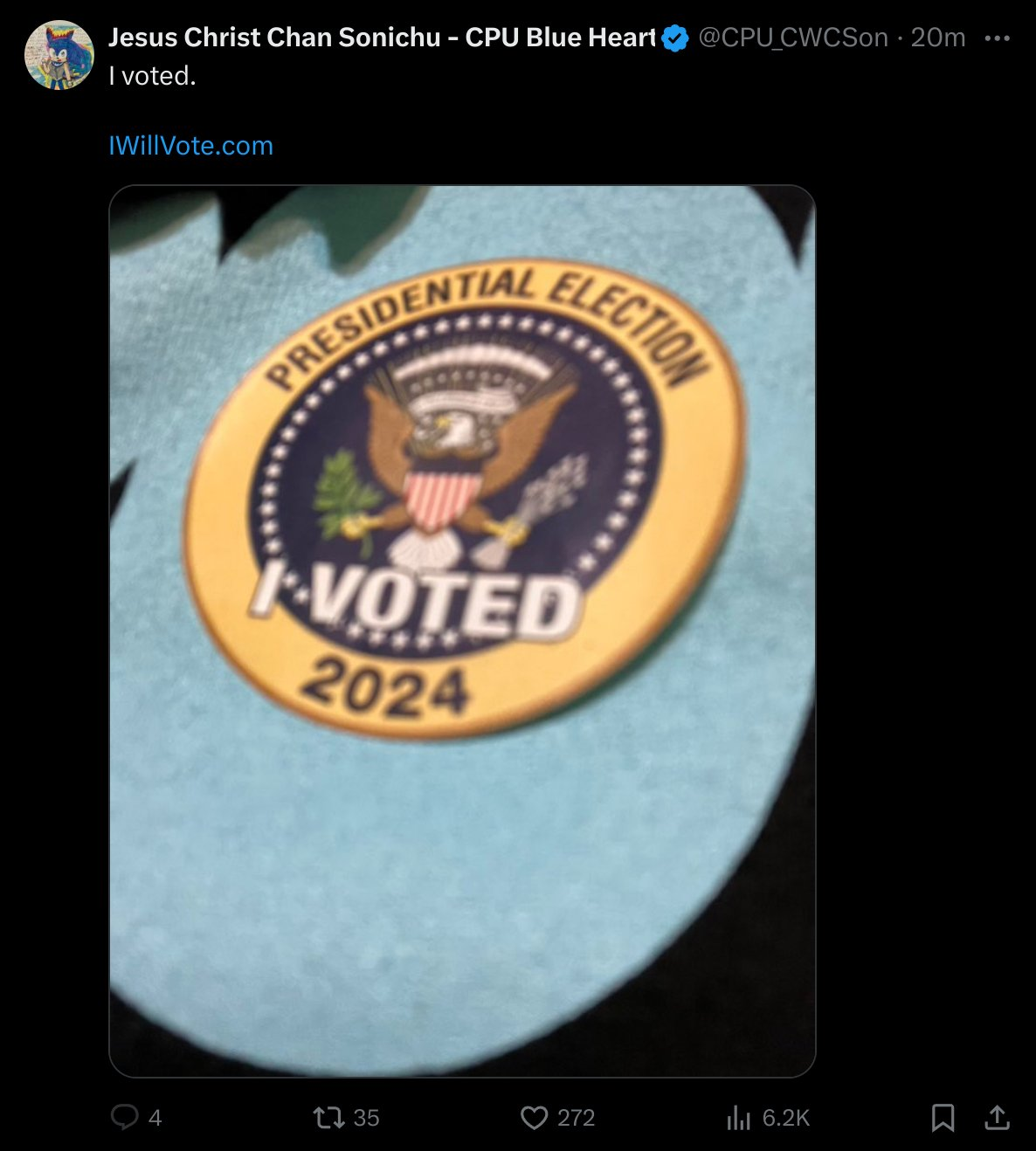This screenshot has height=1151, width=1036.
Task: Select the tweet text "I voted."
Action: click(x=152, y=76)
